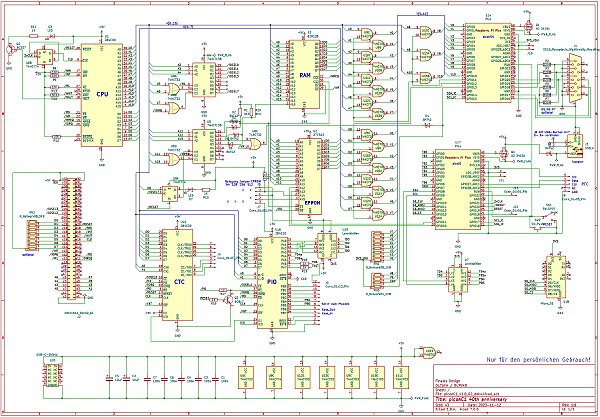Image resolution: width=600 pixels, height=417 pixels.
Task: Select the lower Raspberry Pi Pico module
Action: click(x=458, y=189)
